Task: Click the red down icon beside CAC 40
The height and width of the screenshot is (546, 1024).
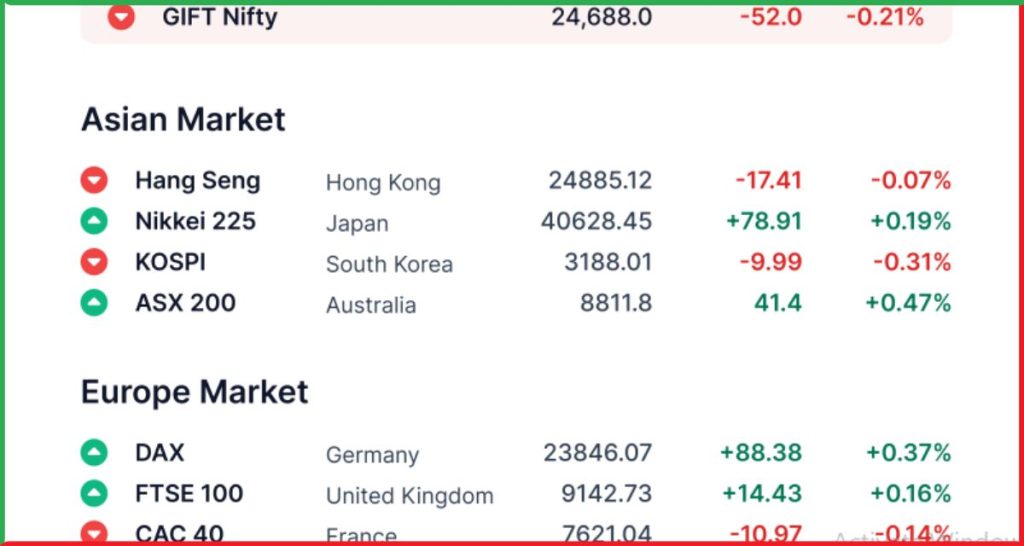Action: tap(94, 532)
